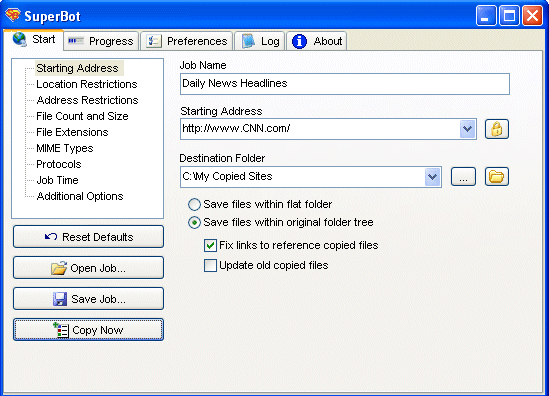Select Additional Options in the tree
549x396 pixels.
click(80, 196)
